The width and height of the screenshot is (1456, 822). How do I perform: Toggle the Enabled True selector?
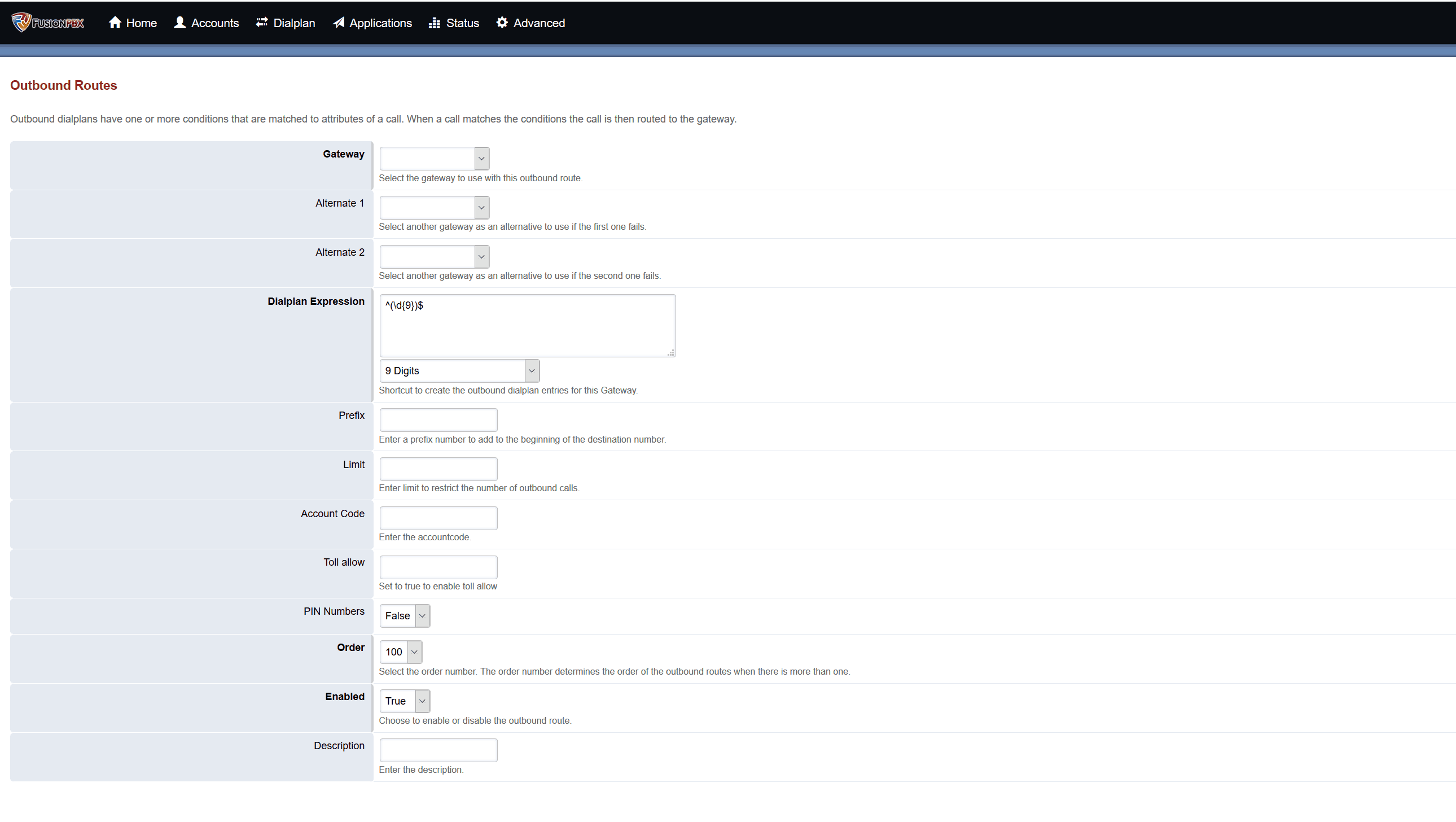(405, 701)
